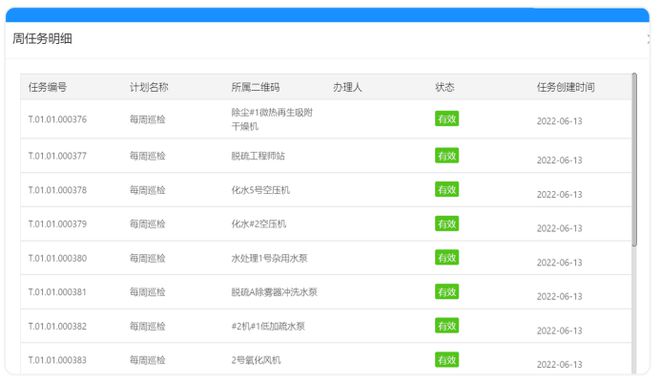Select task number T.01.01.000382
This screenshot has height=384, width=660.
[x=58, y=326]
